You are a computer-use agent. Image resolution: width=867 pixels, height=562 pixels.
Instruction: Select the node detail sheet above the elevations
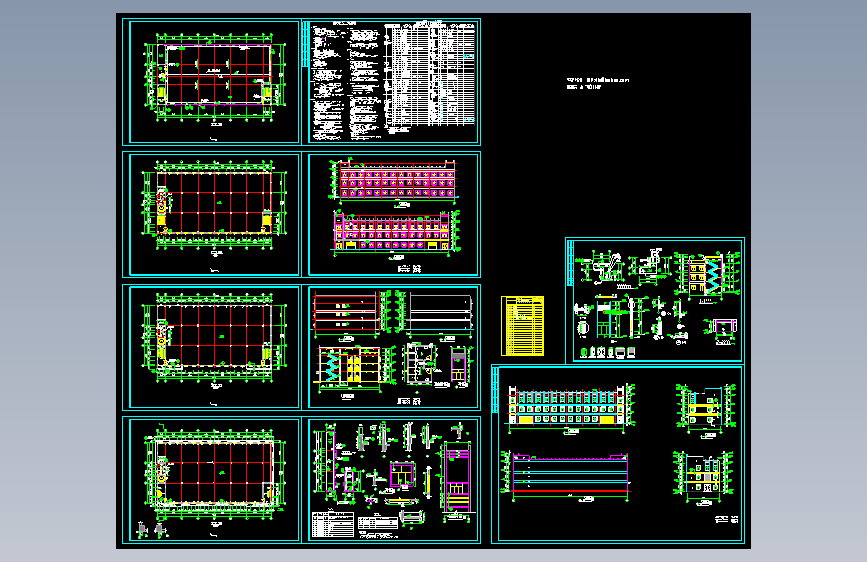coord(655,300)
